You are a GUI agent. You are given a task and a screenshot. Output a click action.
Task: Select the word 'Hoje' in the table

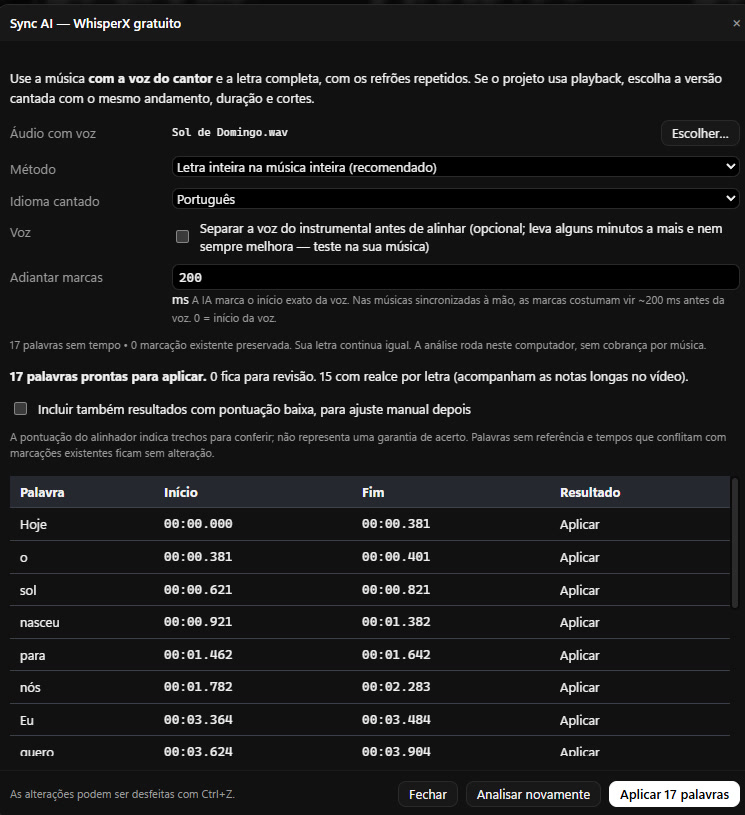(x=33, y=524)
